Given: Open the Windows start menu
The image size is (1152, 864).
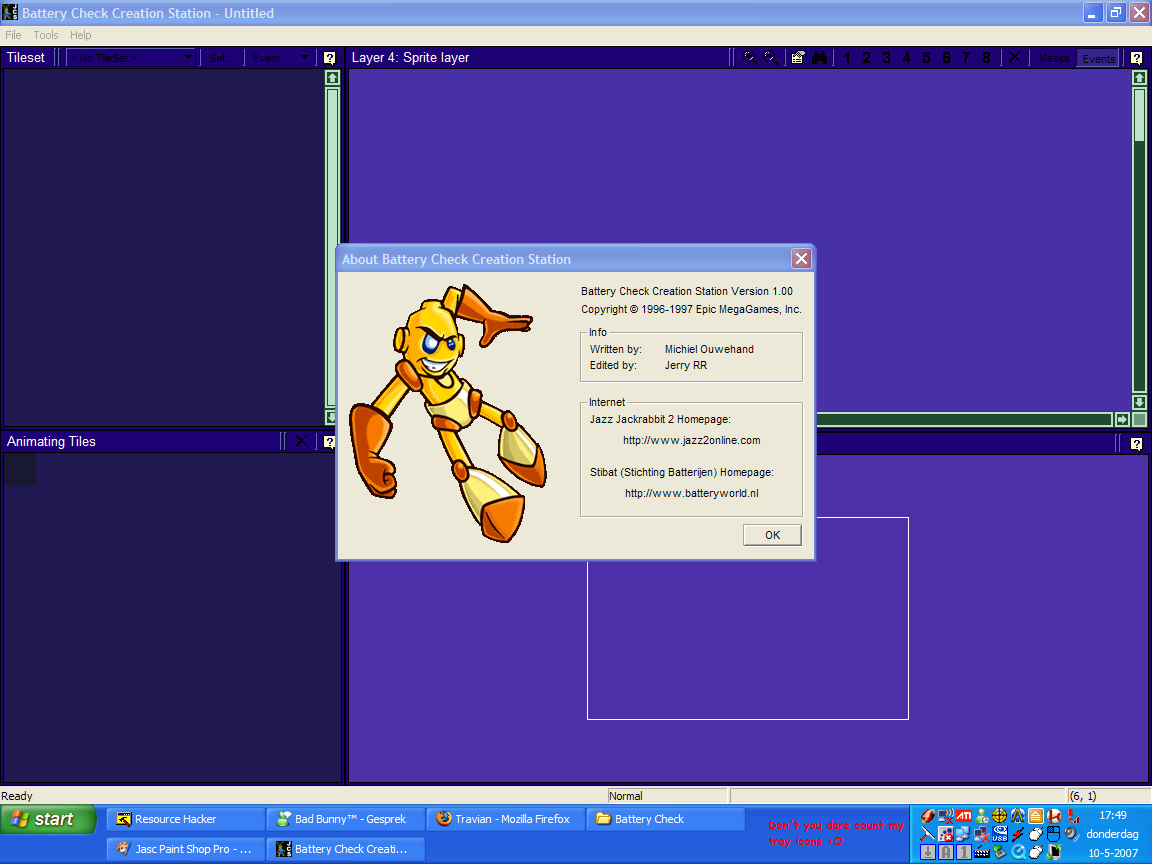Looking at the screenshot, I should pyautogui.click(x=48, y=819).
